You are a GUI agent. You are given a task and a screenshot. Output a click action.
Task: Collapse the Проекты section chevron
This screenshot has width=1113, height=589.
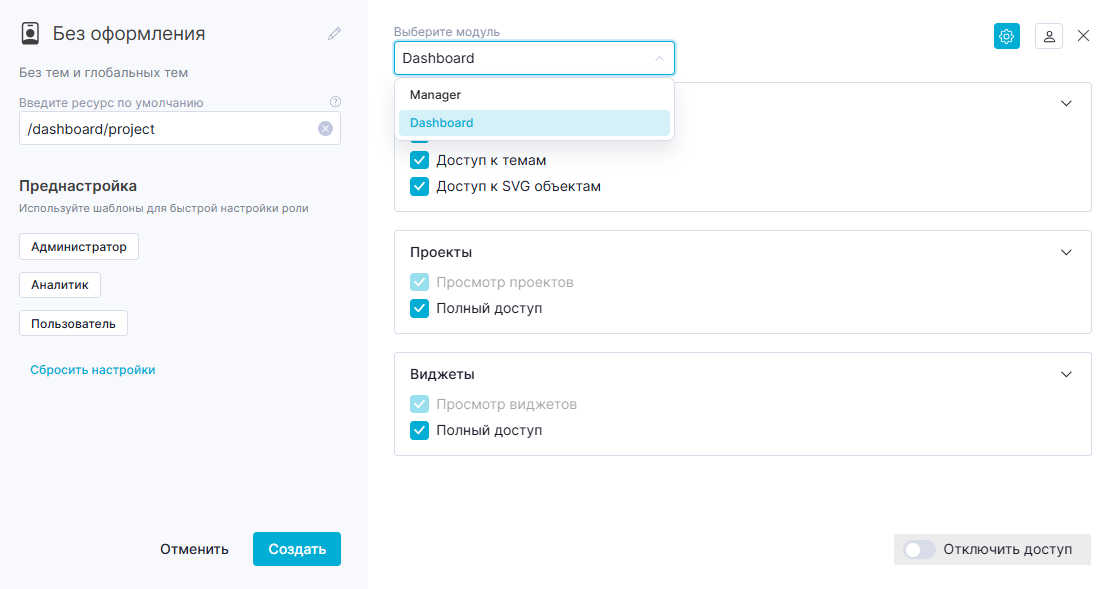click(x=1066, y=252)
